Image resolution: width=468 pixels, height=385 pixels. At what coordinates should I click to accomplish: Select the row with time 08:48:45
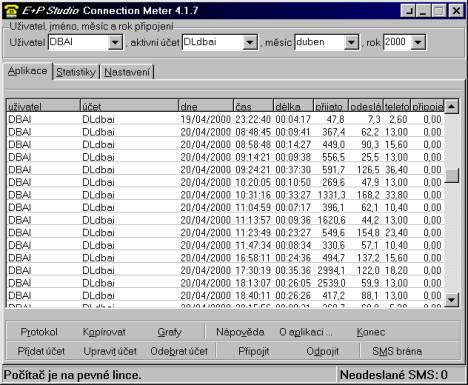[225, 132]
